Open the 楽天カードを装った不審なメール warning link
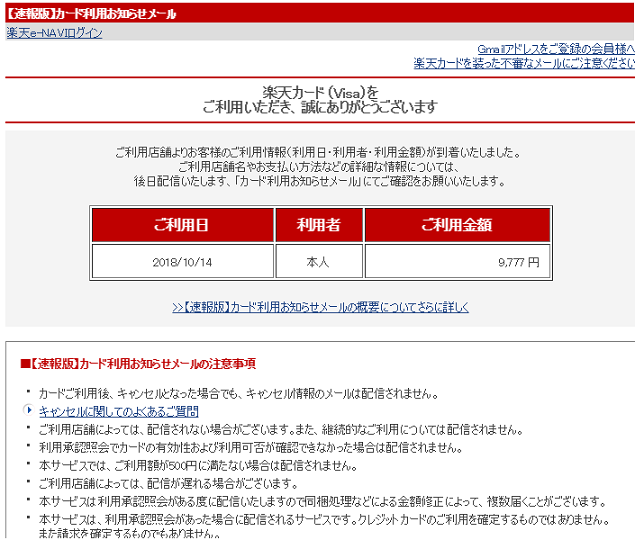Image resolution: width=635 pixels, height=540 pixels. tap(524, 63)
